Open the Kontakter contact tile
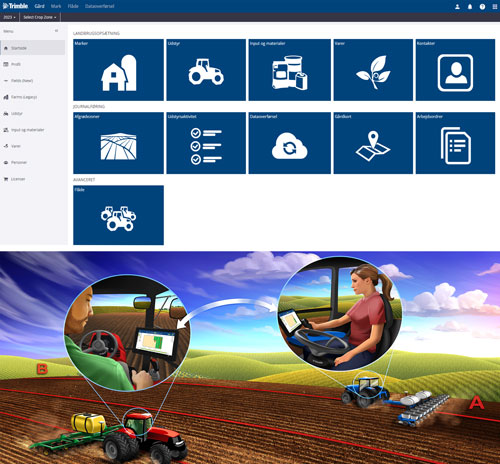Image resolution: width=500 pixels, height=464 pixels. 455,70
